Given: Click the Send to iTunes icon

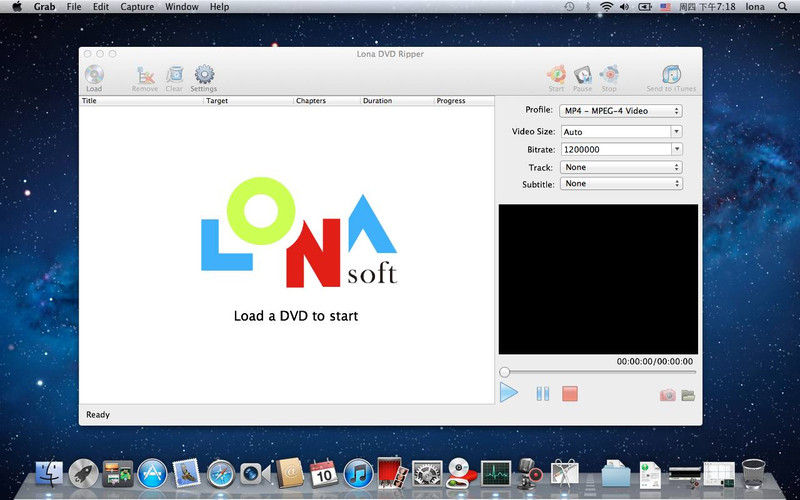Looking at the screenshot, I should [671, 75].
